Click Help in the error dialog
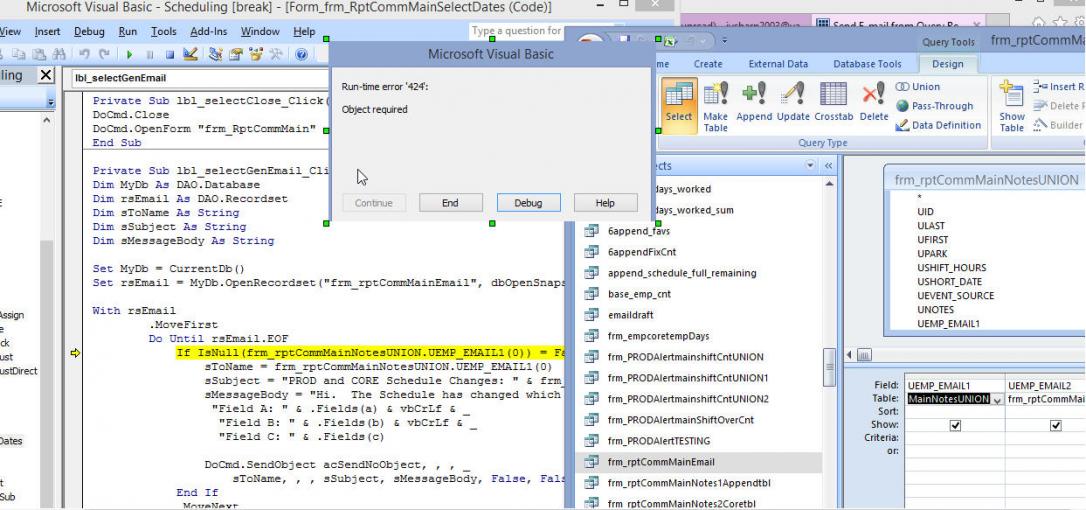The image size is (1086, 510). tap(605, 203)
